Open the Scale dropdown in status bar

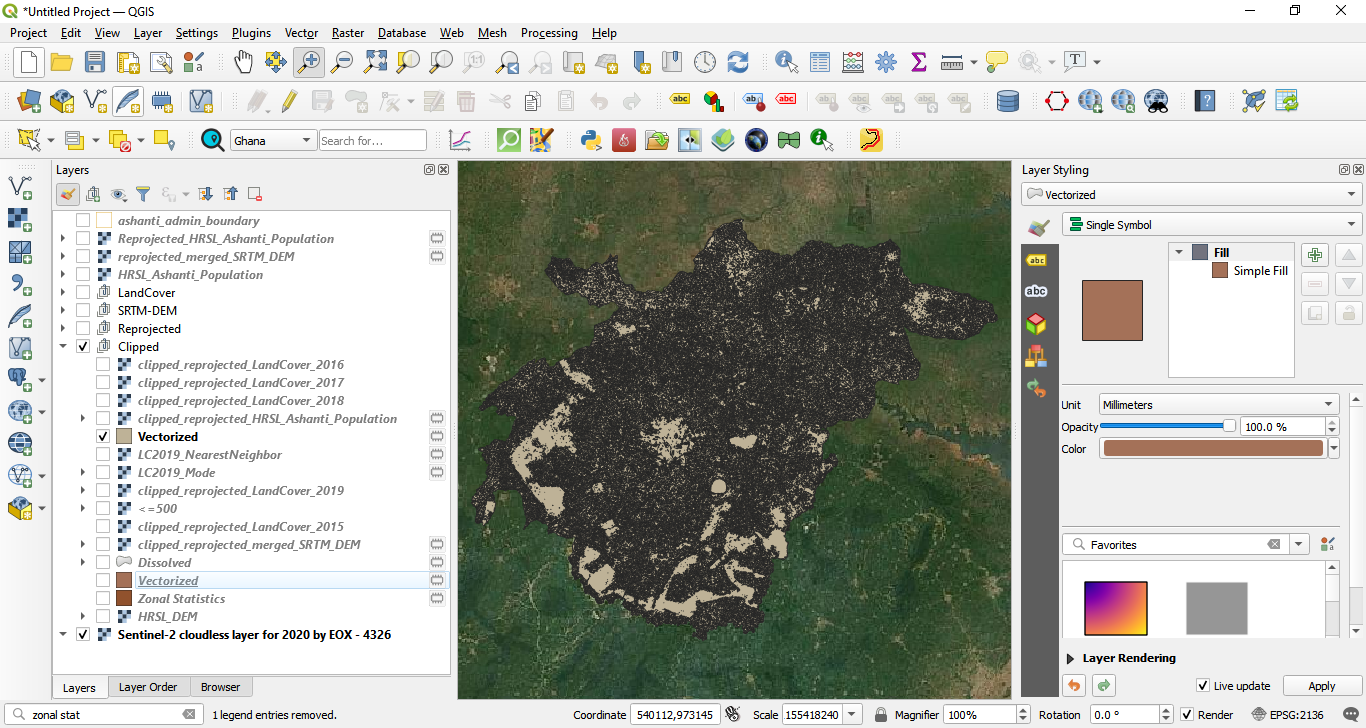[852, 715]
